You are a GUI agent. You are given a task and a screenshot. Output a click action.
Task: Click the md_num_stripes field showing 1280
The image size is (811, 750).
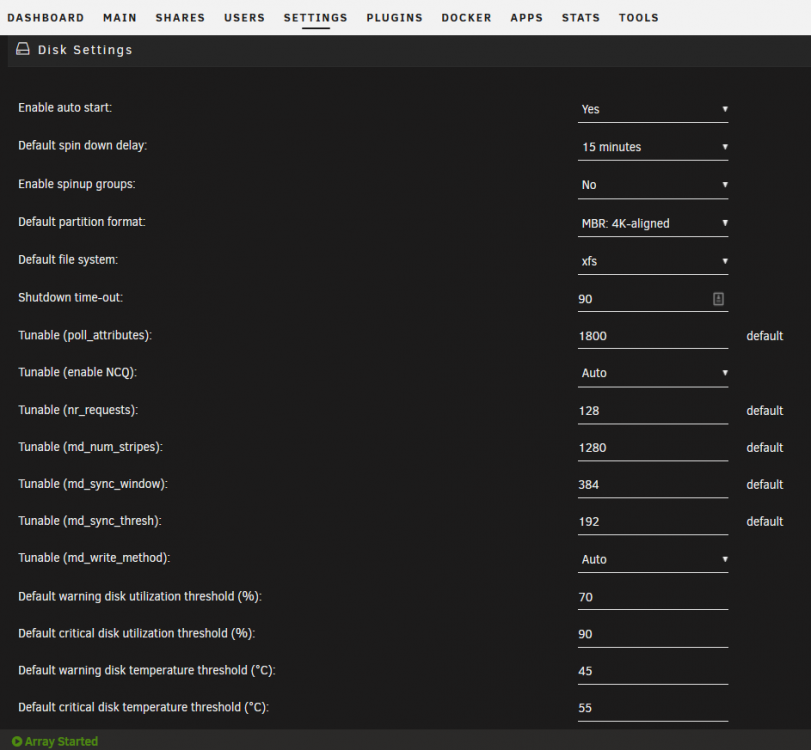pyautogui.click(x=653, y=448)
